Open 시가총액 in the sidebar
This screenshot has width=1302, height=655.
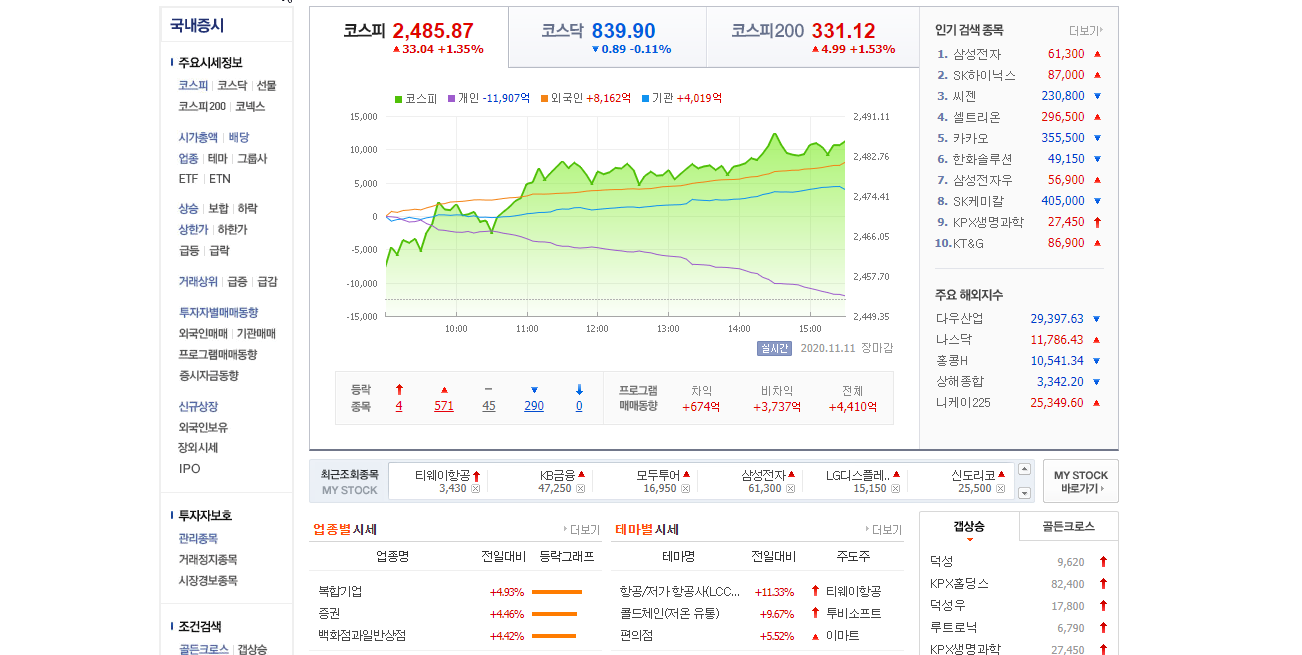click(x=198, y=138)
